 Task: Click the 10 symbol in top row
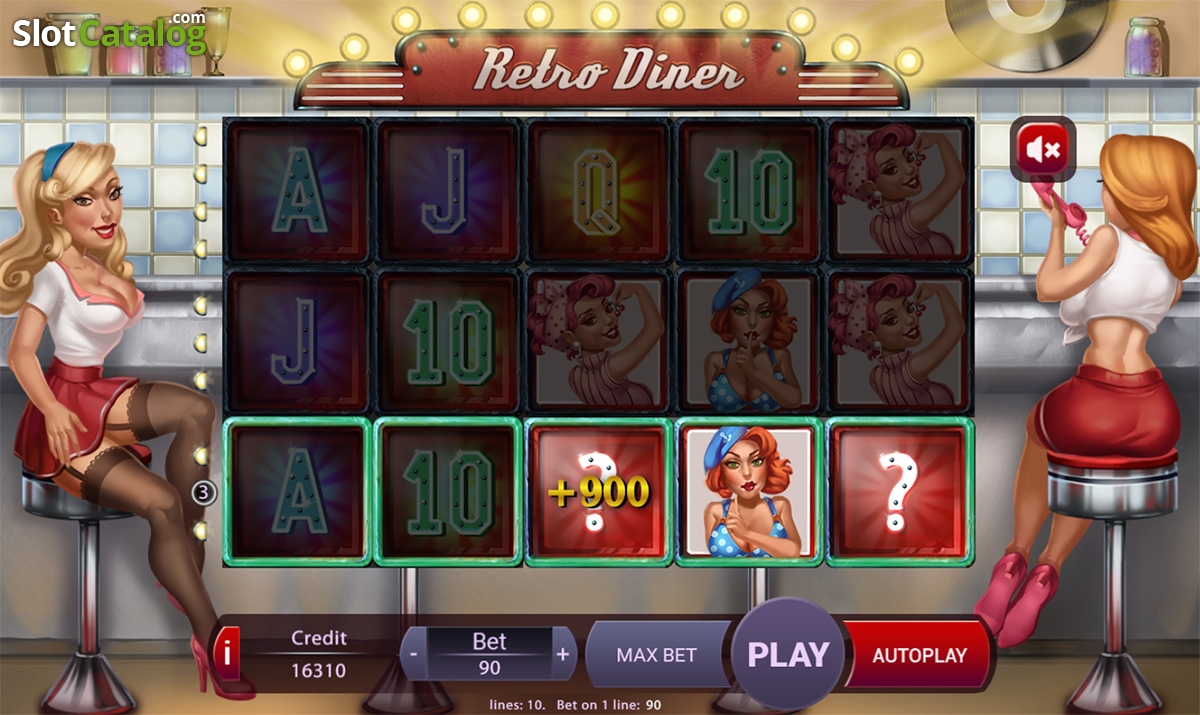coord(749,191)
